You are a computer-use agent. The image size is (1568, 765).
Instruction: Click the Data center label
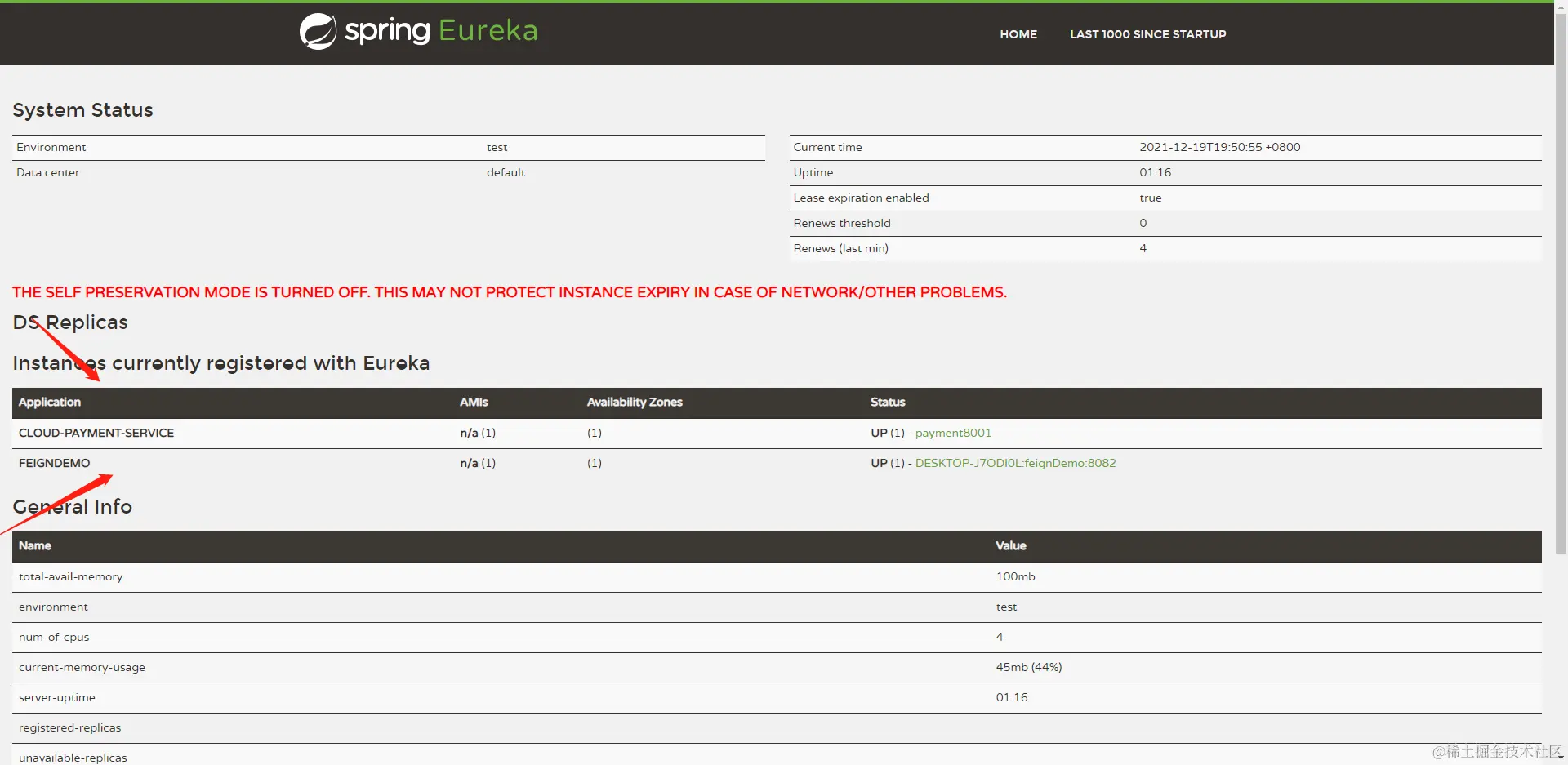(47, 172)
